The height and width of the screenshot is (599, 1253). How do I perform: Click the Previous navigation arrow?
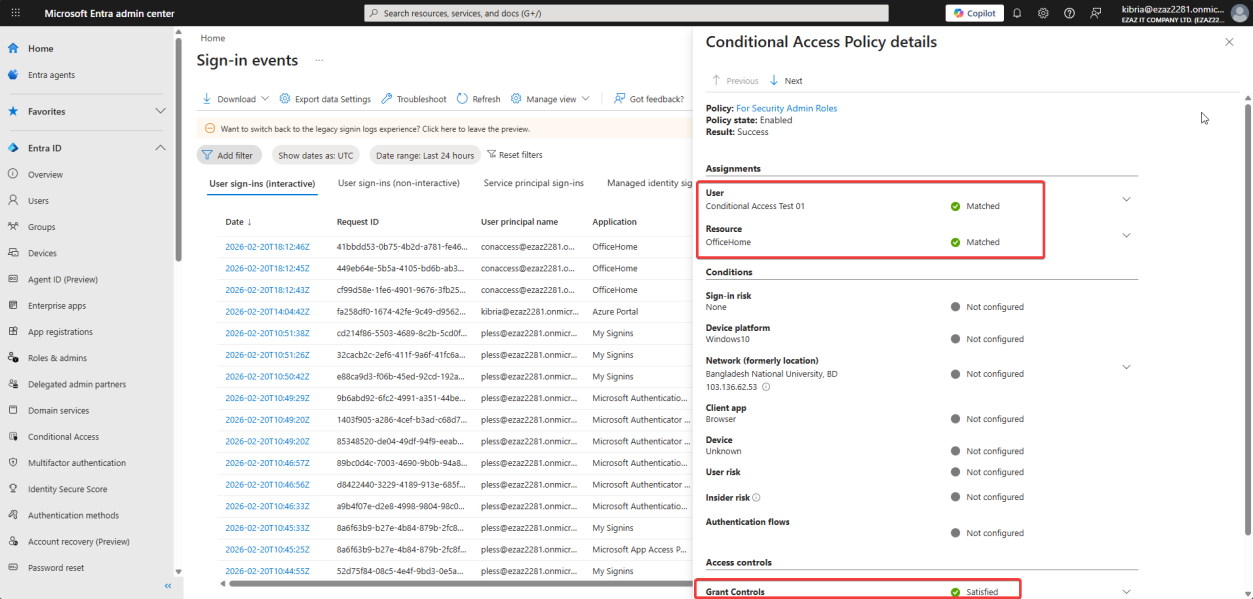point(735,80)
